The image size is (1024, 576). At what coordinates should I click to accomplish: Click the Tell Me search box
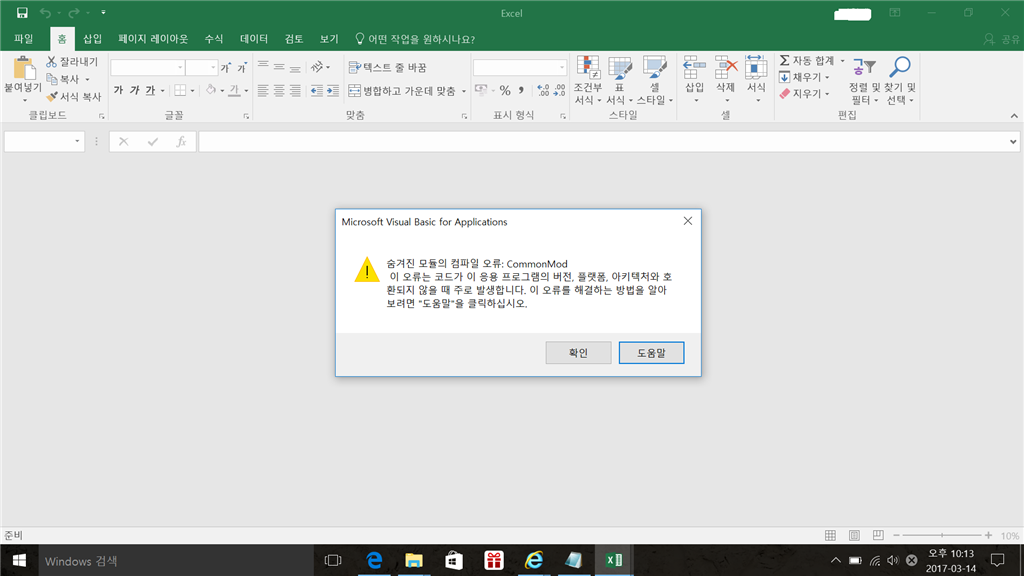pos(415,39)
